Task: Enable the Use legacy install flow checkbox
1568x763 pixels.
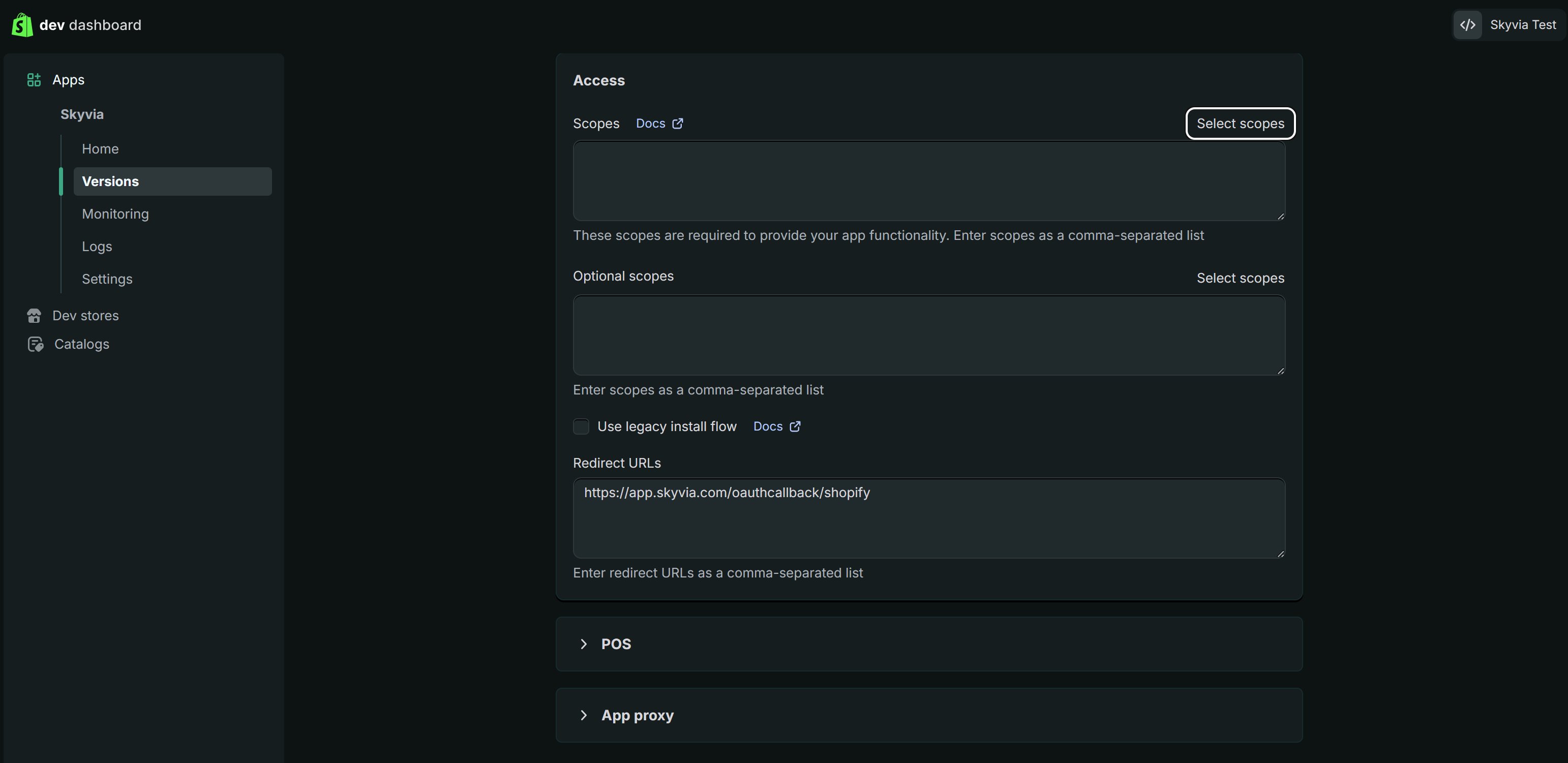Action: pos(581,426)
